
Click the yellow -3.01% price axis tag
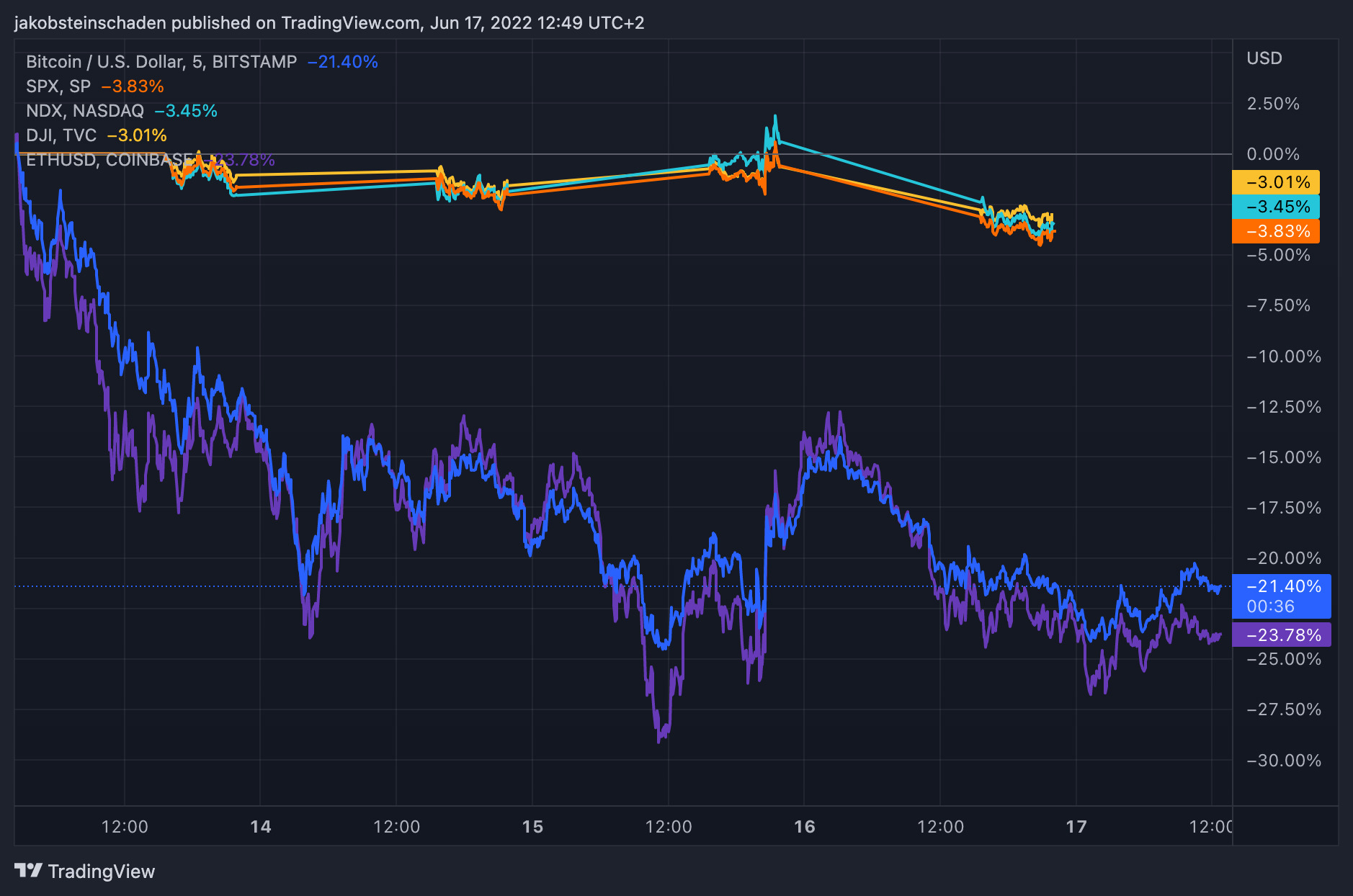coord(1276,182)
